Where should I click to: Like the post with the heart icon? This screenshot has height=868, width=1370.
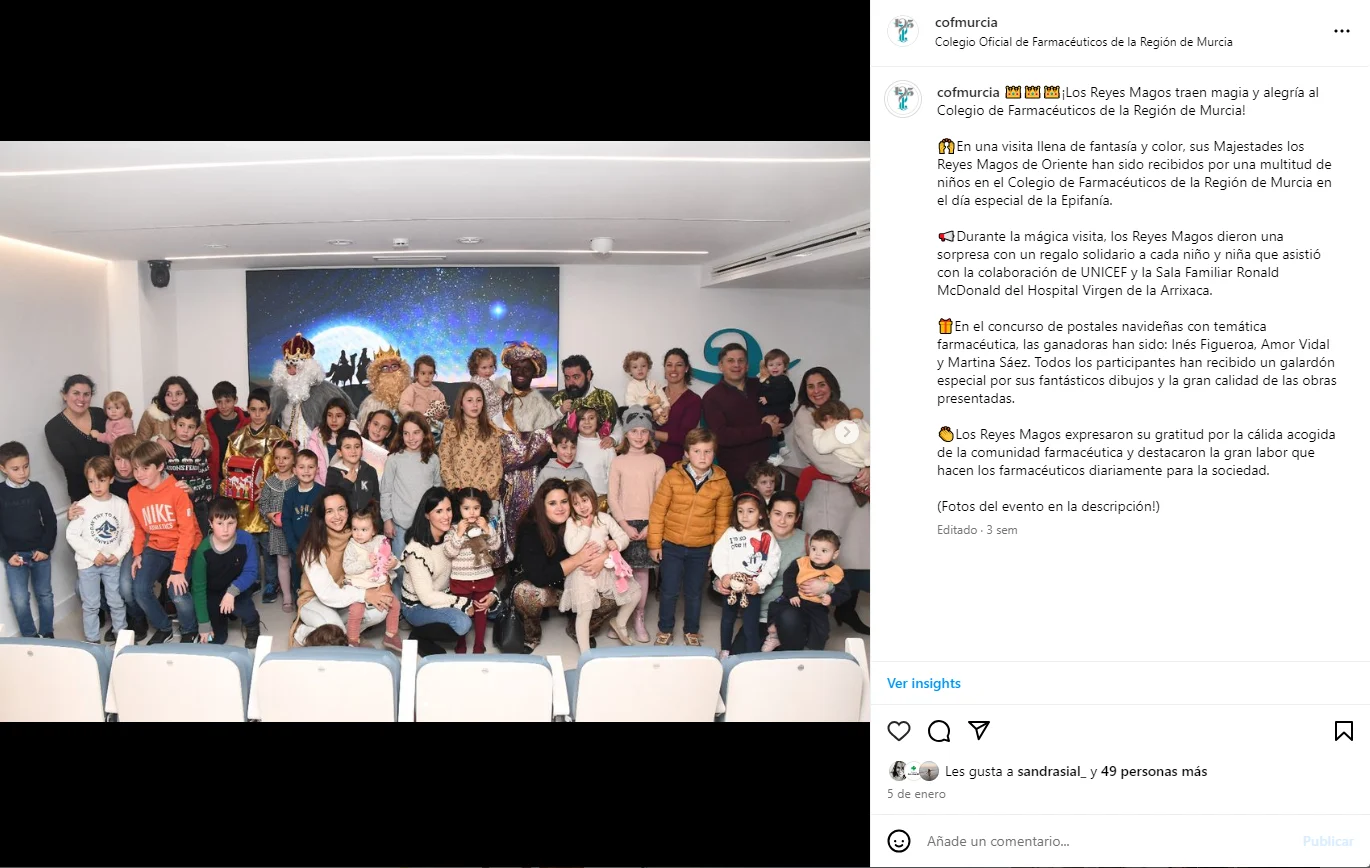point(899,731)
